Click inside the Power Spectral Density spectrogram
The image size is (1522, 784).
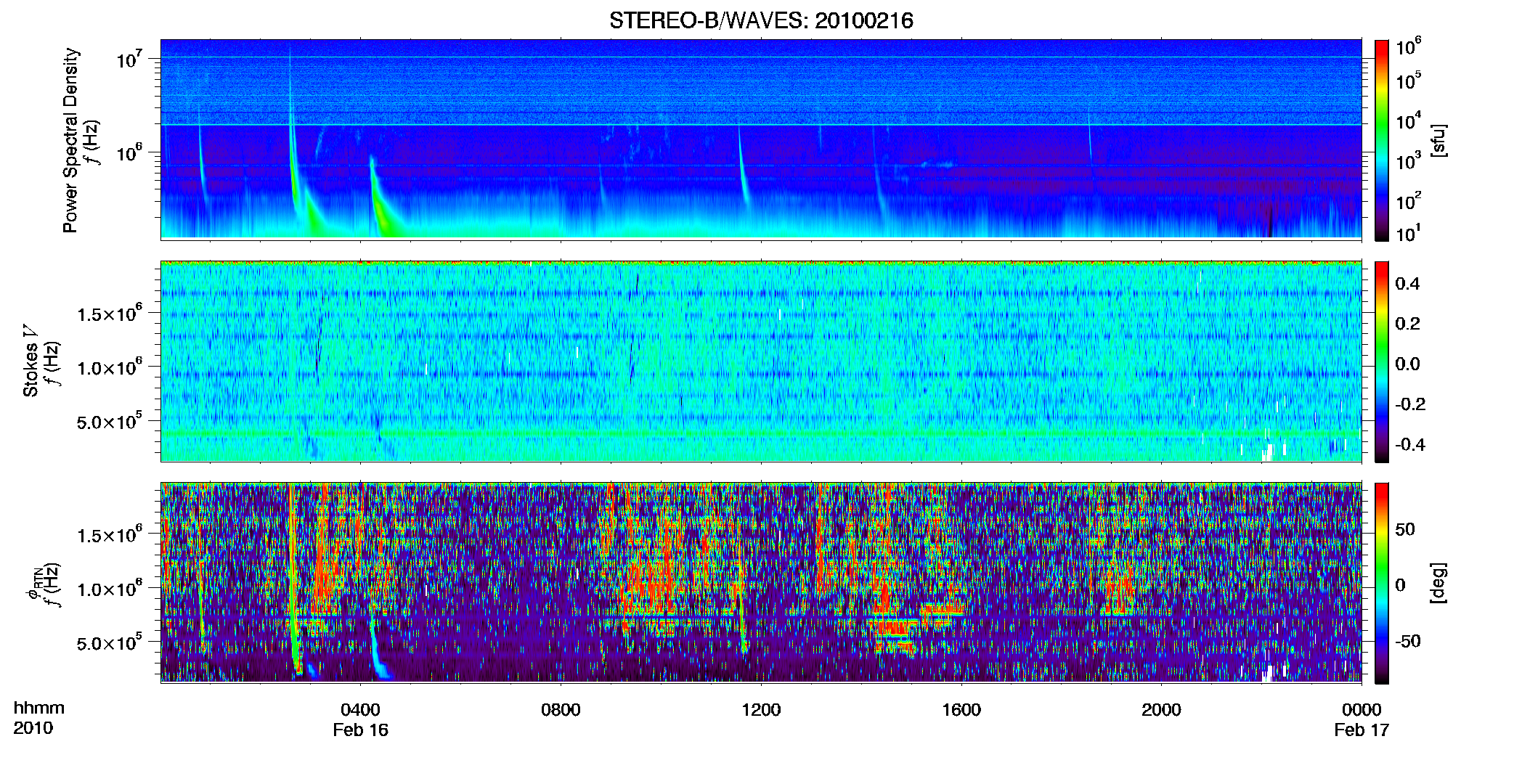[761, 139]
